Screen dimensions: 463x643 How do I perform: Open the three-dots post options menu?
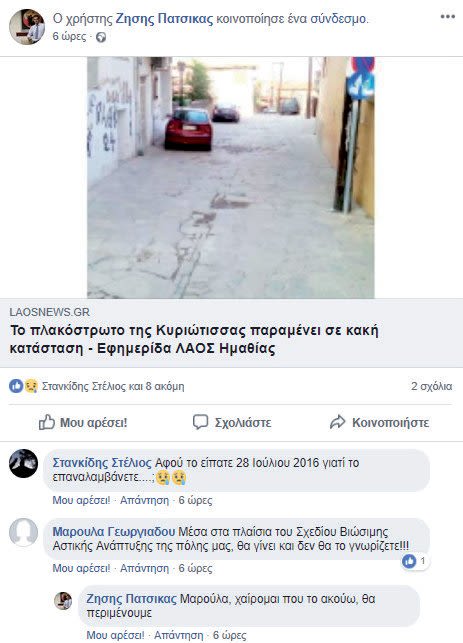click(447, 17)
